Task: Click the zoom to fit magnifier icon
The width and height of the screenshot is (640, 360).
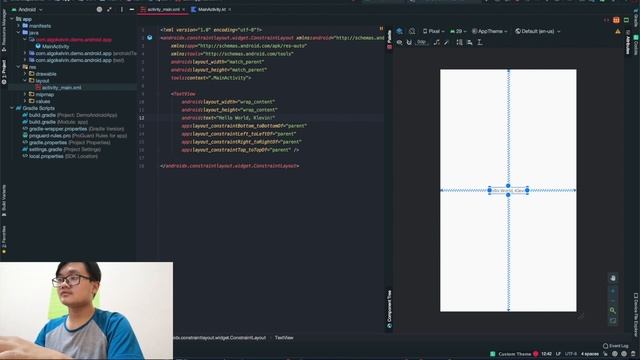Action: 613,311
